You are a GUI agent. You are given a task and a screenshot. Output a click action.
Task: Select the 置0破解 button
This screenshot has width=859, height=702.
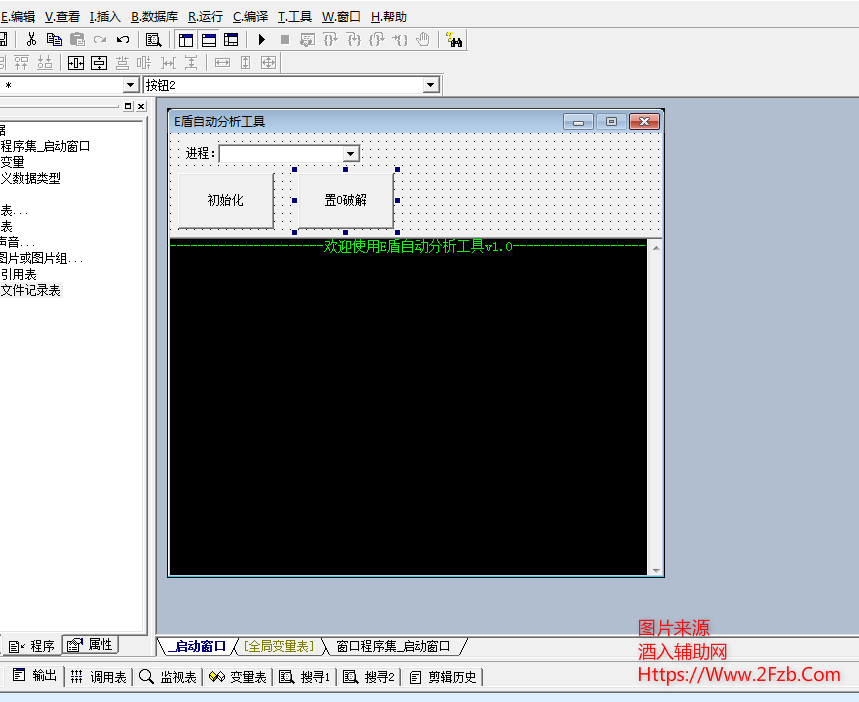pyautogui.click(x=345, y=200)
